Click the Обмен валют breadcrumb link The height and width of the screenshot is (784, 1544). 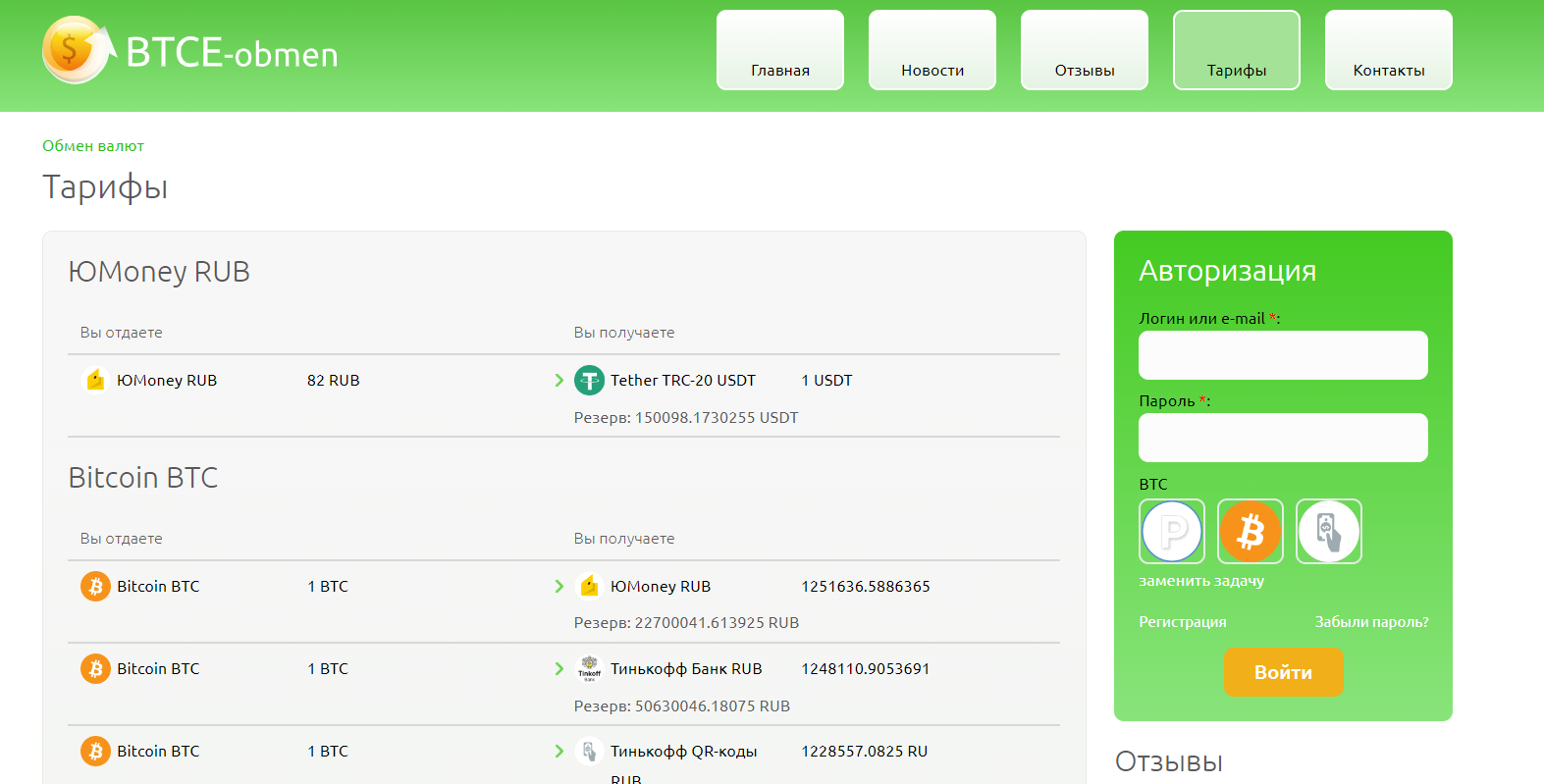tap(93, 145)
